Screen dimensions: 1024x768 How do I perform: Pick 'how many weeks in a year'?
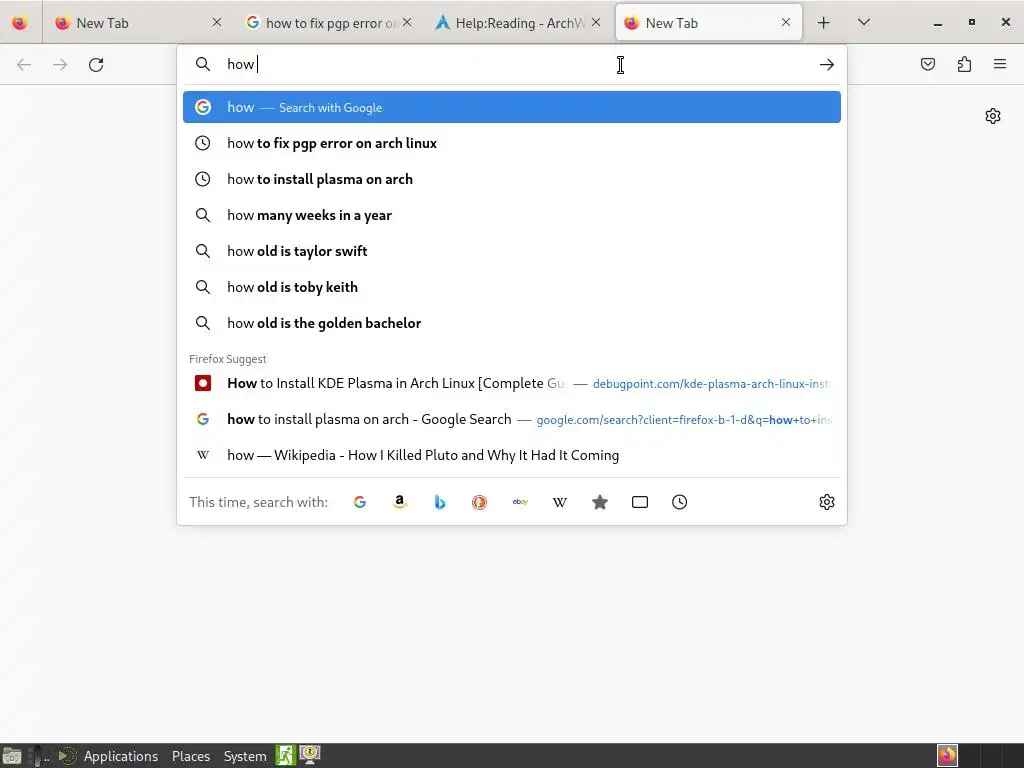coord(511,215)
